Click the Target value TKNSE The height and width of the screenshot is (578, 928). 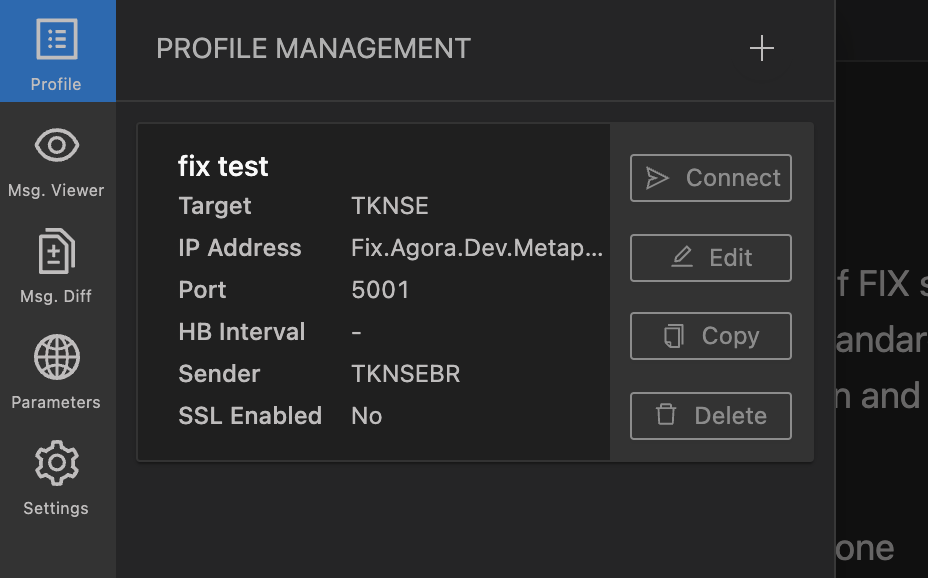pos(390,206)
